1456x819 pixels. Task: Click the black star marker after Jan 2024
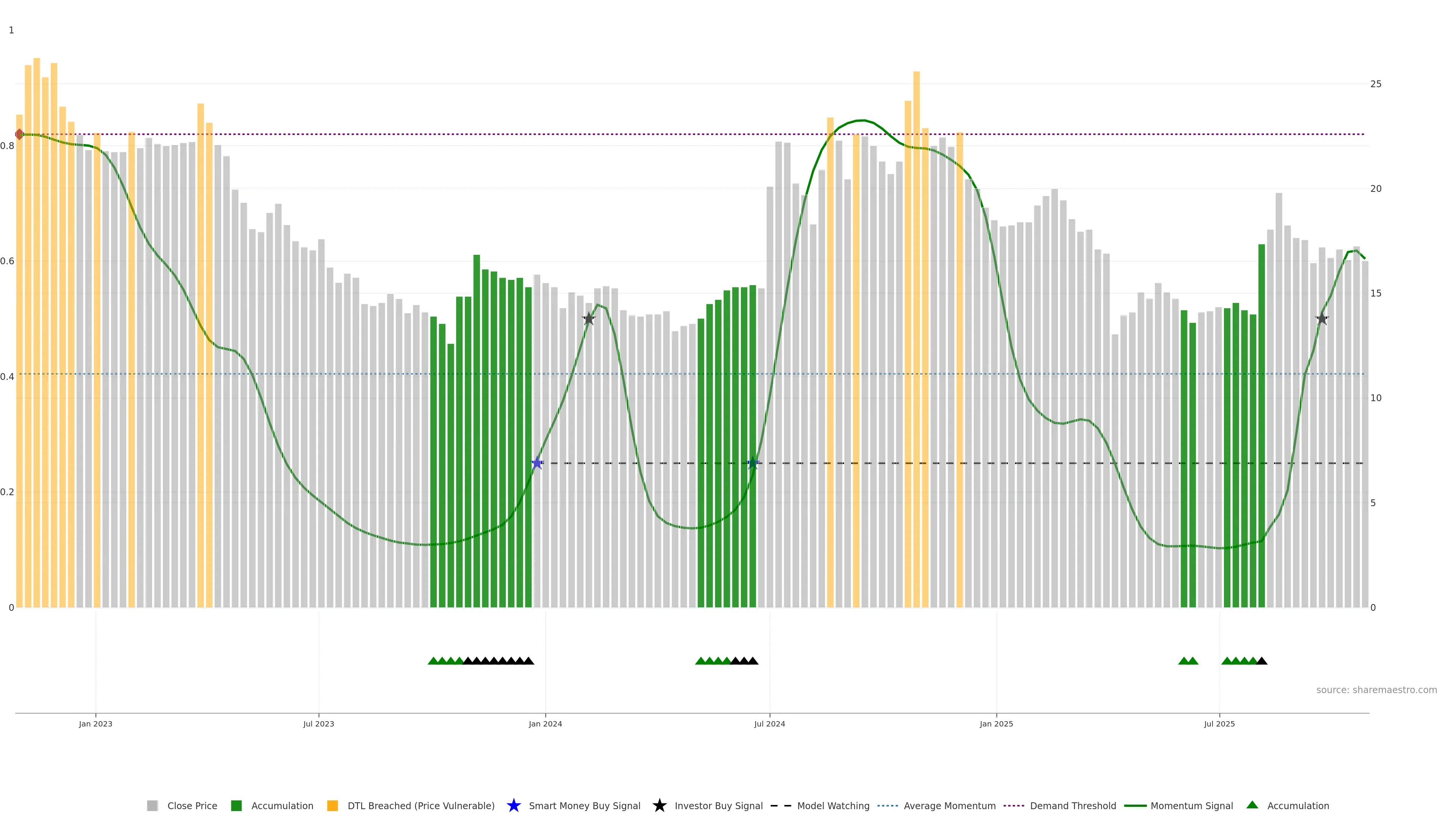tap(589, 318)
